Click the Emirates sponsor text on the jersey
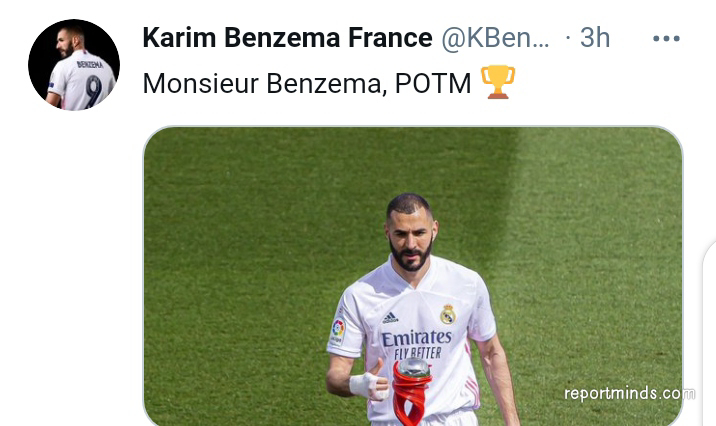The width and height of the screenshot is (716, 426). click(416, 338)
